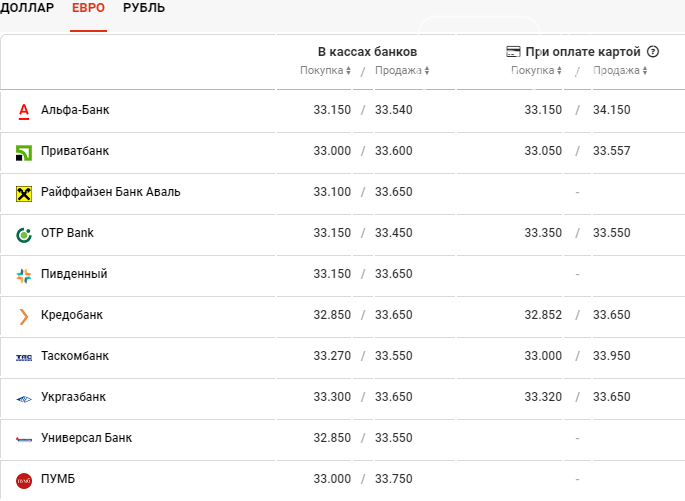The width and height of the screenshot is (685, 501).
Task: Click the OTP Bank green logo icon
Action: point(24,235)
